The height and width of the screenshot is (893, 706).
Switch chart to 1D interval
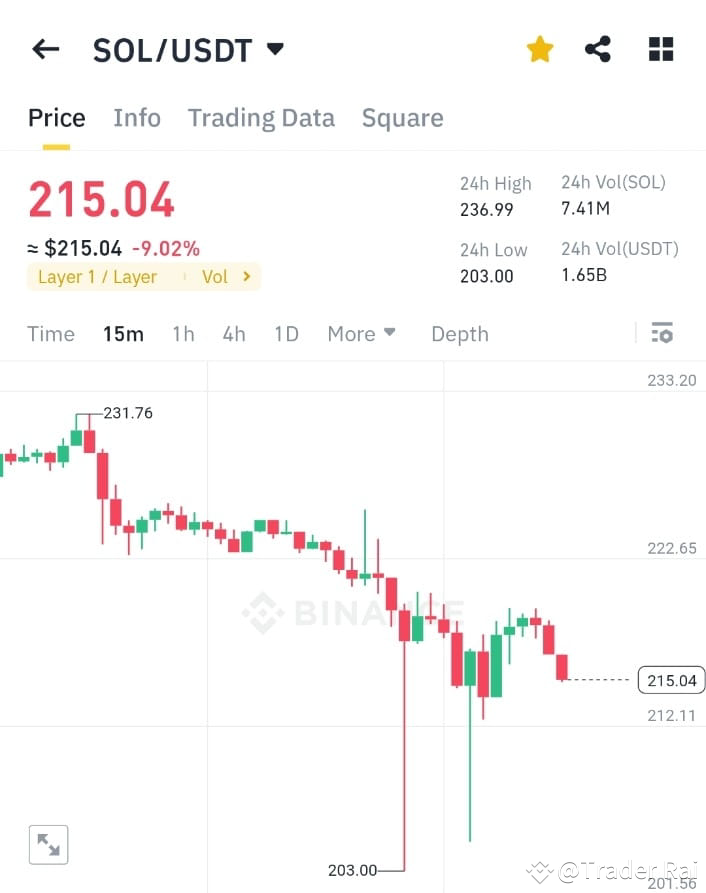coord(286,334)
